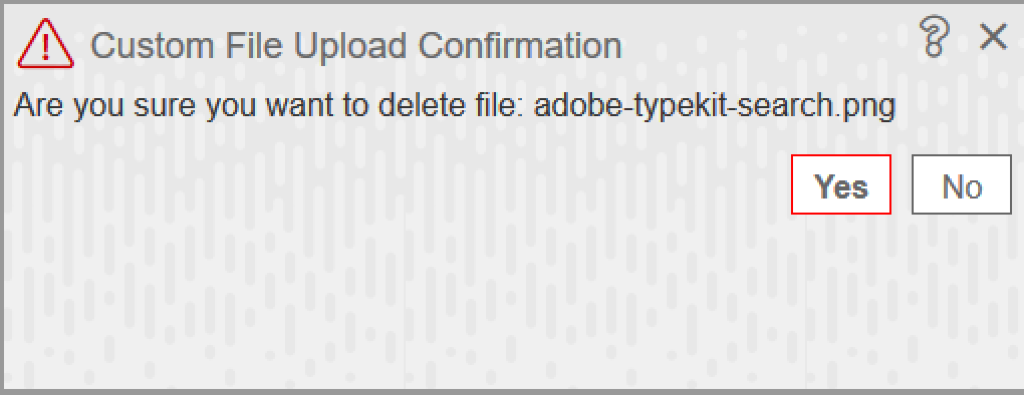The height and width of the screenshot is (395, 1024).
Task: Click the exclamation alert icon beside title
Action: (45, 46)
